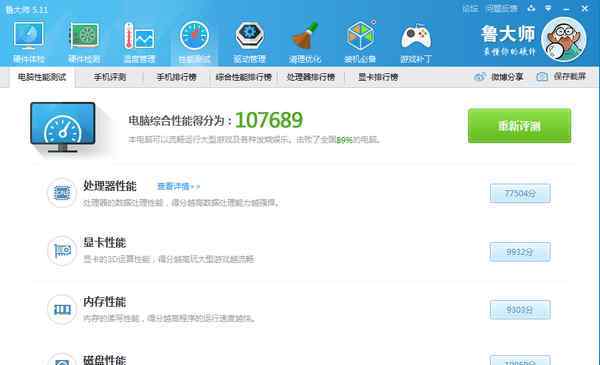Screen dimensions: 600x365
Task: Click the 内存性能 heading
Action: pos(104,301)
